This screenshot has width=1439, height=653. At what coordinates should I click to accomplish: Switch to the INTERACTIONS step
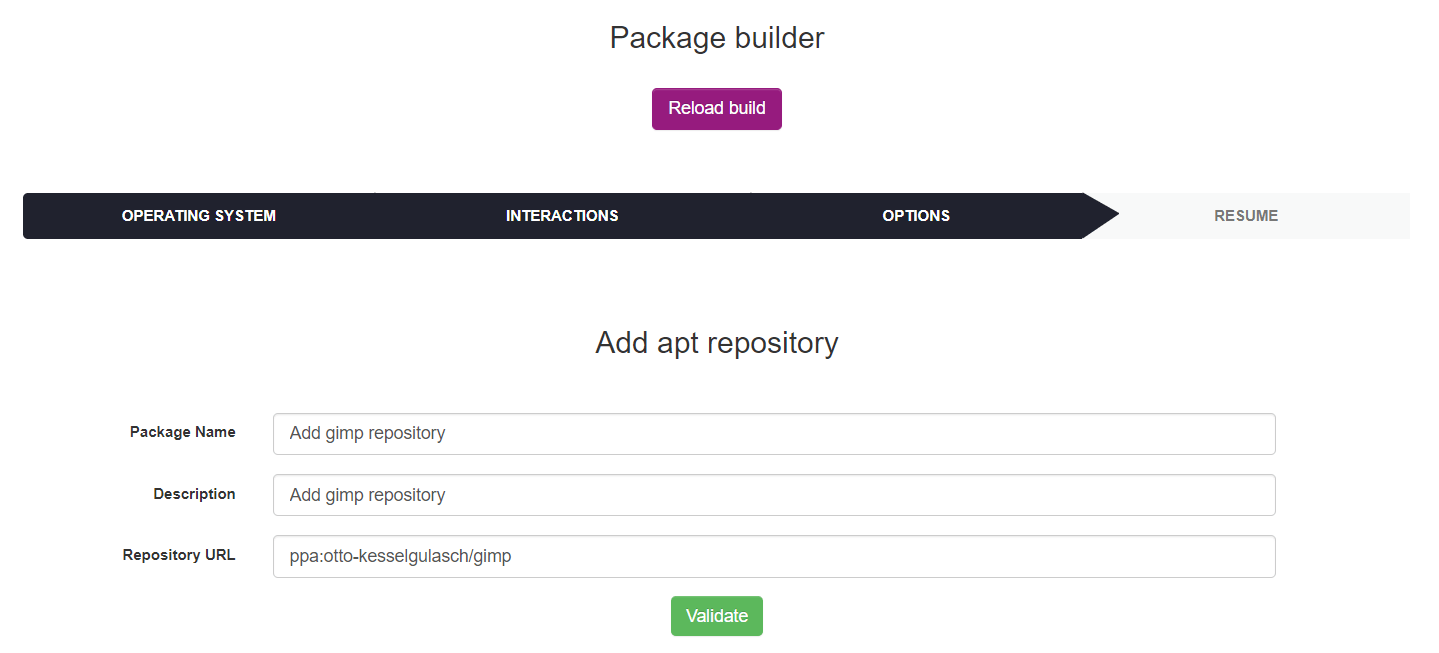coord(561,215)
